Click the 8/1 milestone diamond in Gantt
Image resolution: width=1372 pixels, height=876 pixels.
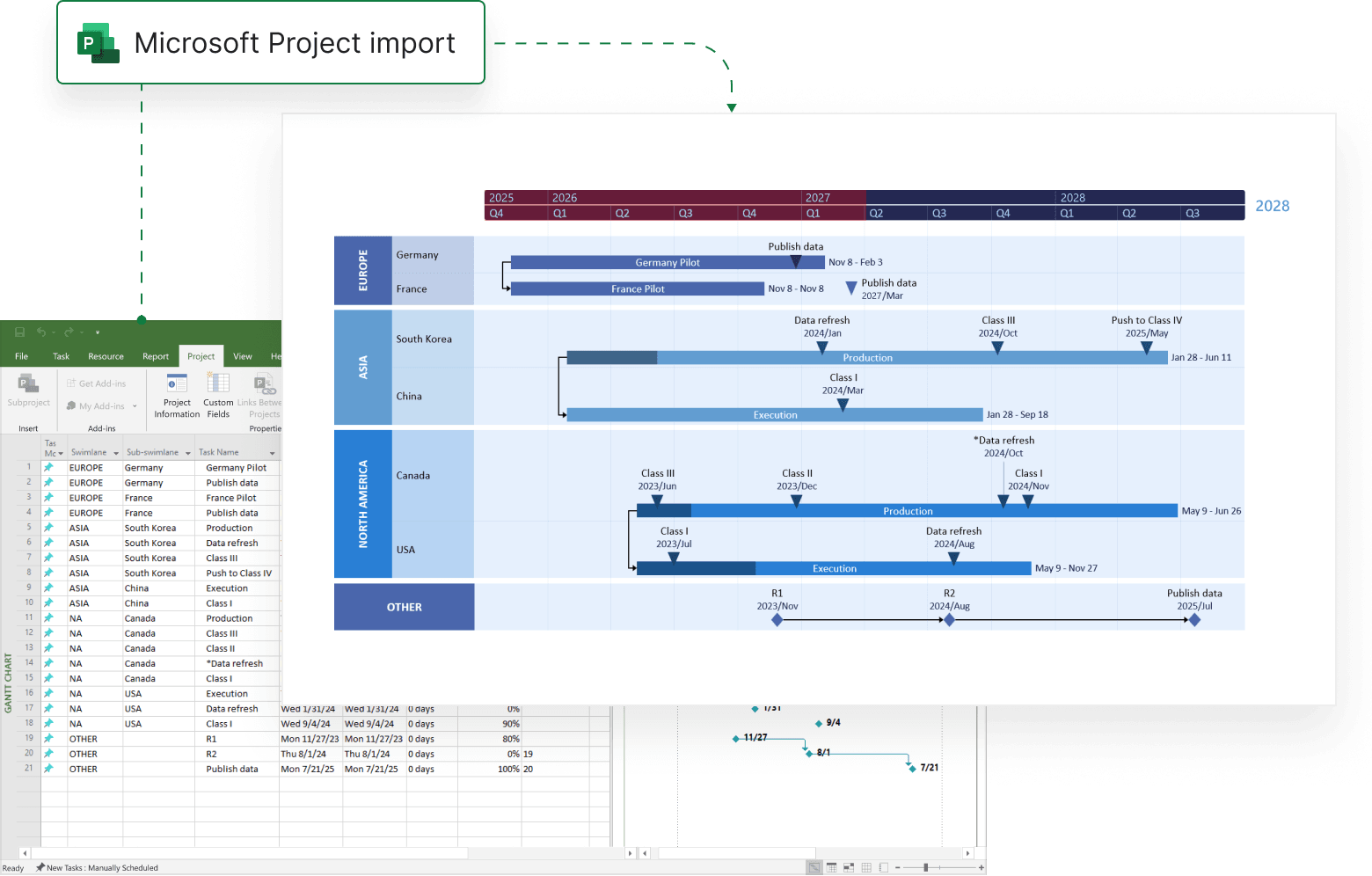[x=809, y=754]
